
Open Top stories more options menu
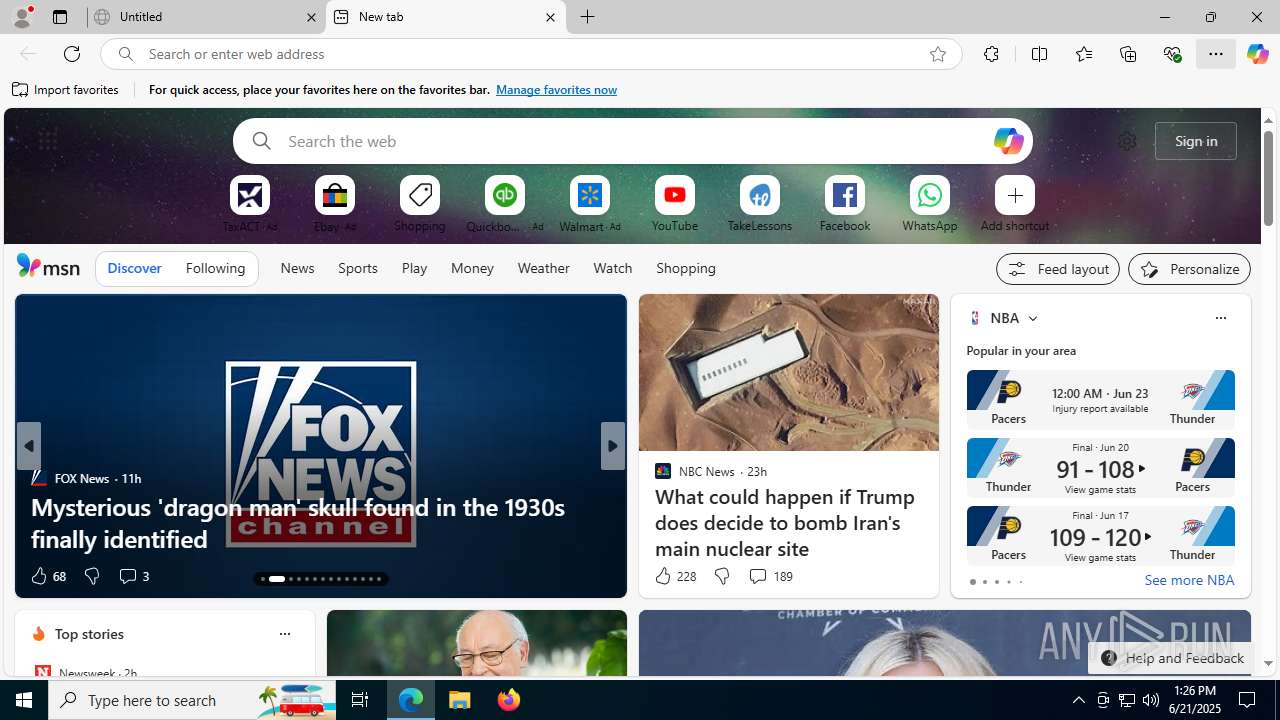click(284, 634)
